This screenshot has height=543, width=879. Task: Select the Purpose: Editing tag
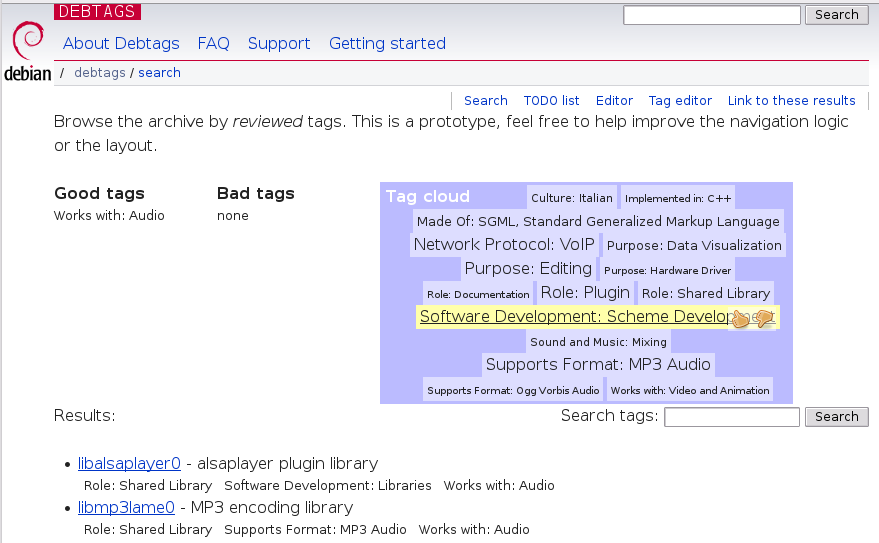[x=528, y=268]
